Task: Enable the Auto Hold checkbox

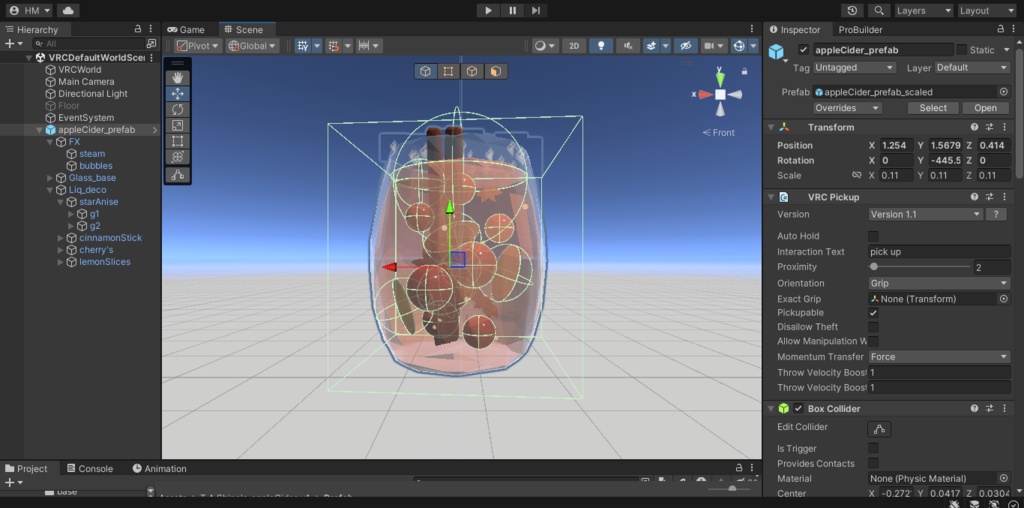Action: [x=873, y=236]
